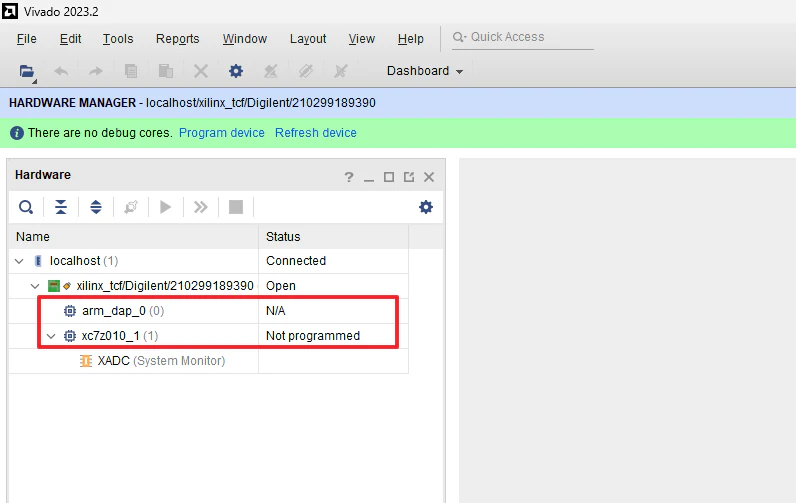Image resolution: width=796 pixels, height=503 pixels.
Task: Click the Copy toolbar icon
Action: [131, 71]
